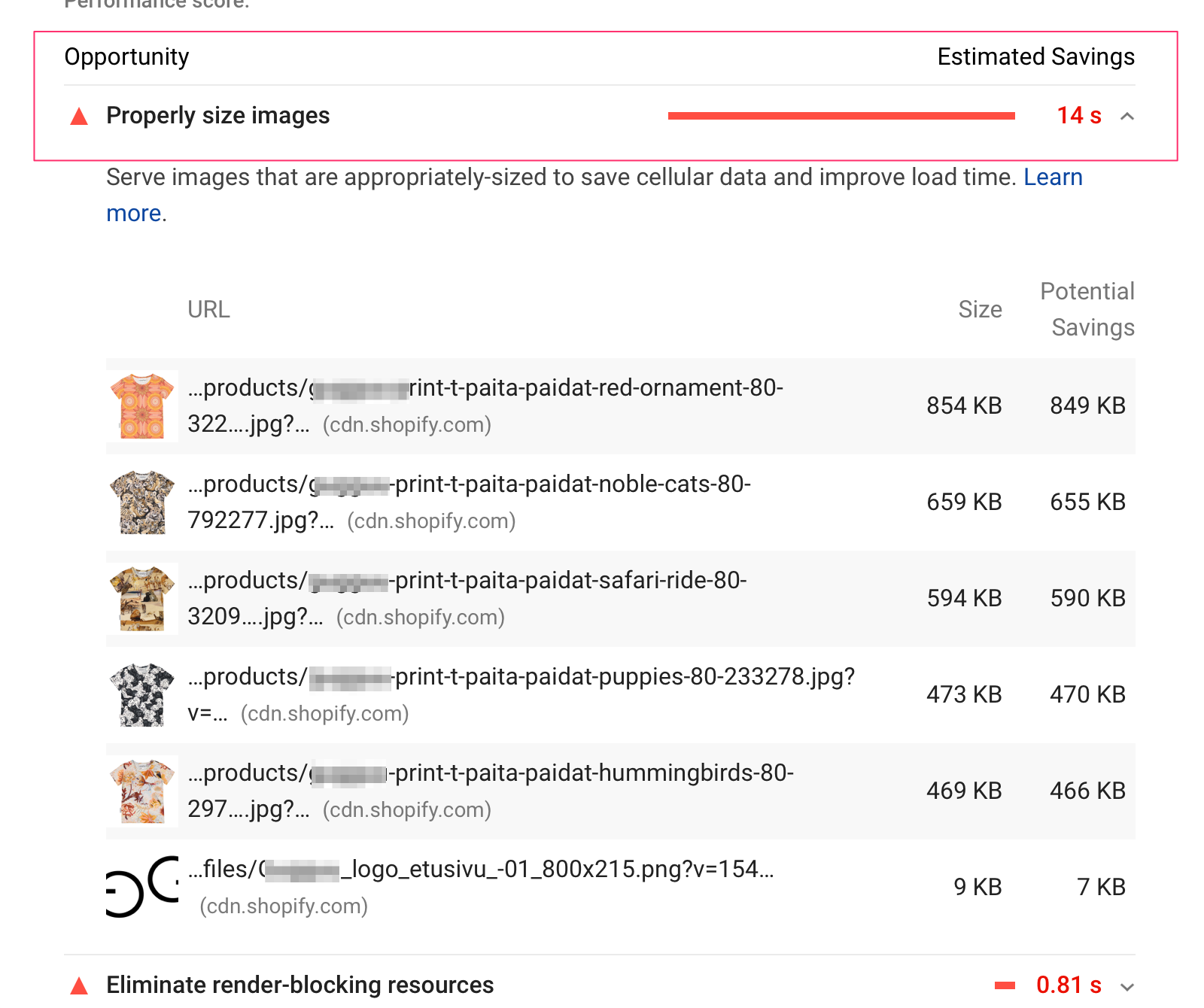Click the safari-ride t-shirt thumbnail
This screenshot has width=1204, height=1008.
coord(142,599)
